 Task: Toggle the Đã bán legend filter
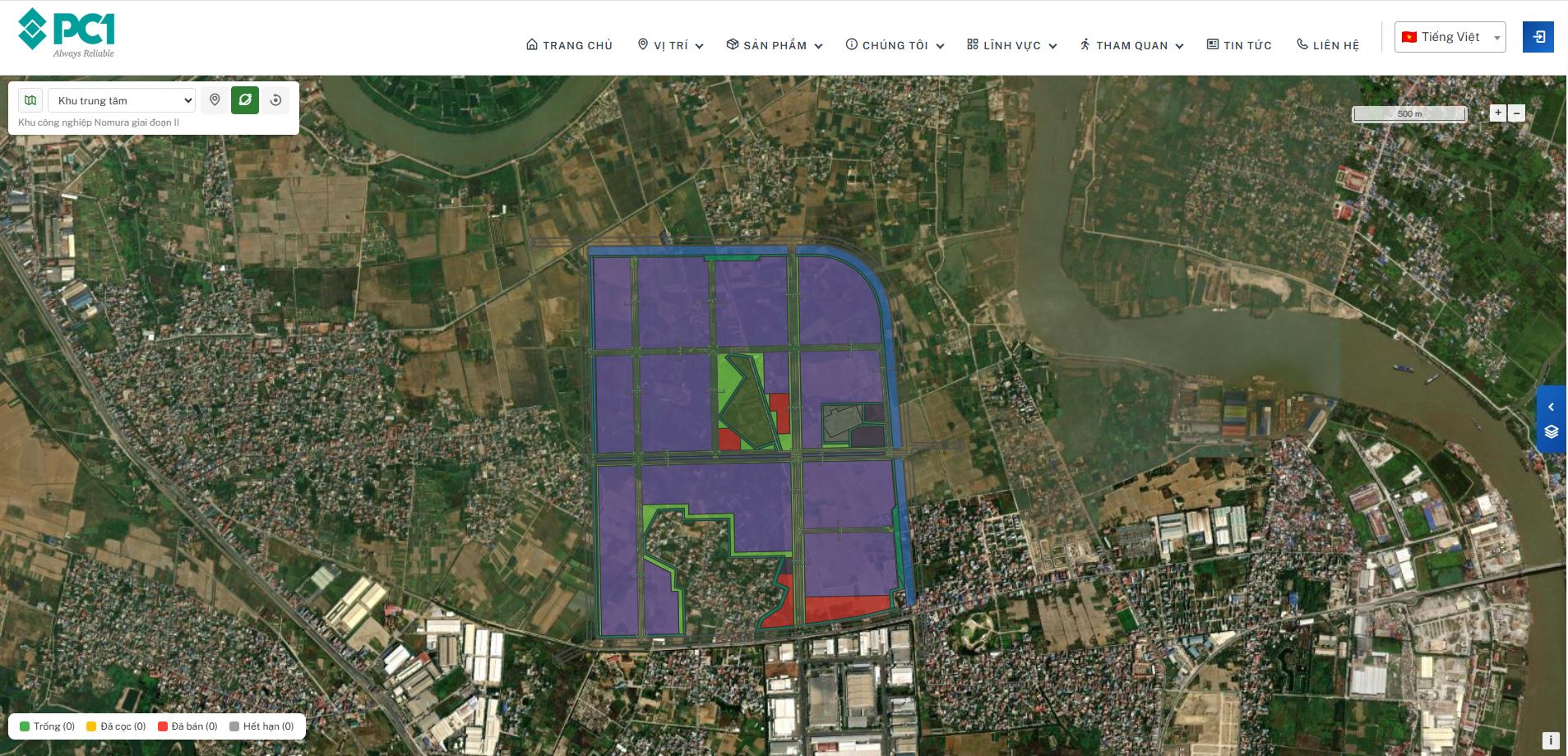tap(187, 726)
